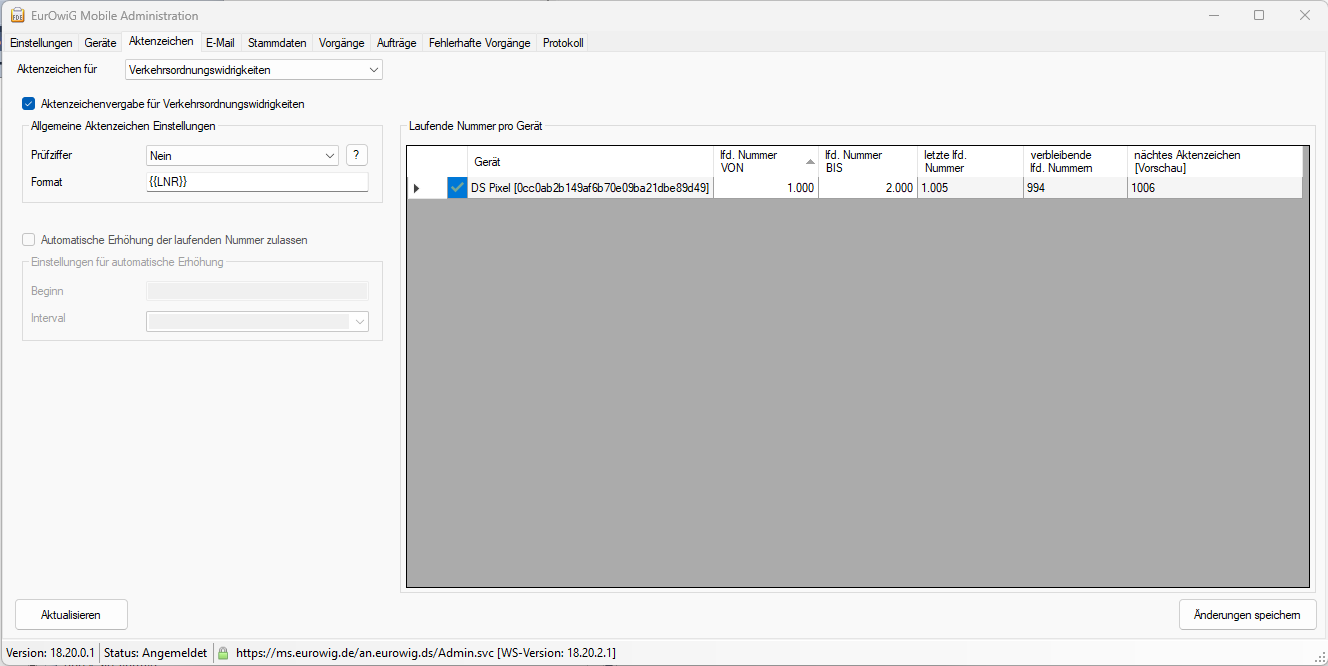This screenshot has width=1328, height=666.
Task: Toggle the checkbox in the DS Pixel row
Action: (457, 188)
